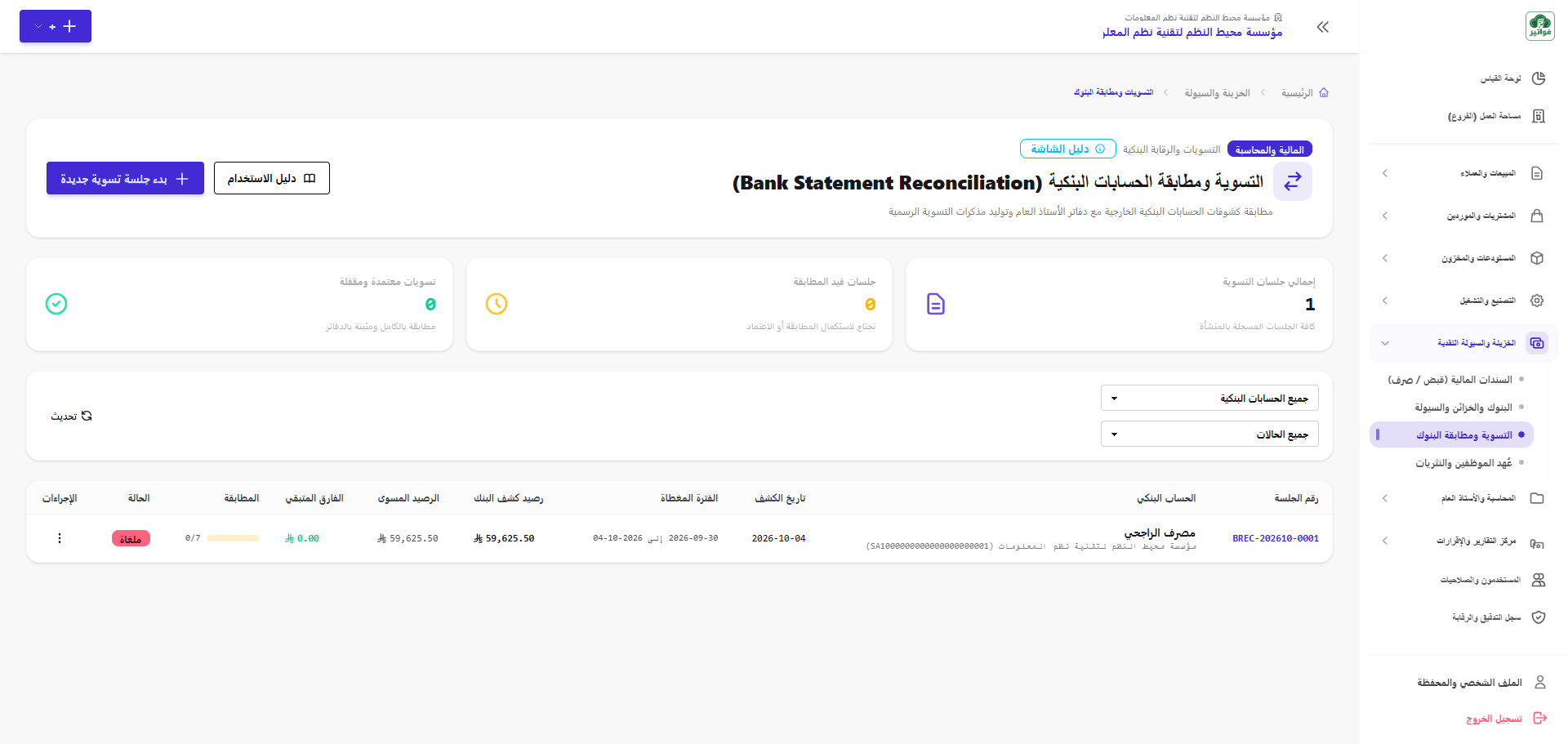Screen dimensions: 1568x744
Task: Click the treasury icon (الخزينة والسيولة النقدية)
Action: tap(1537, 343)
